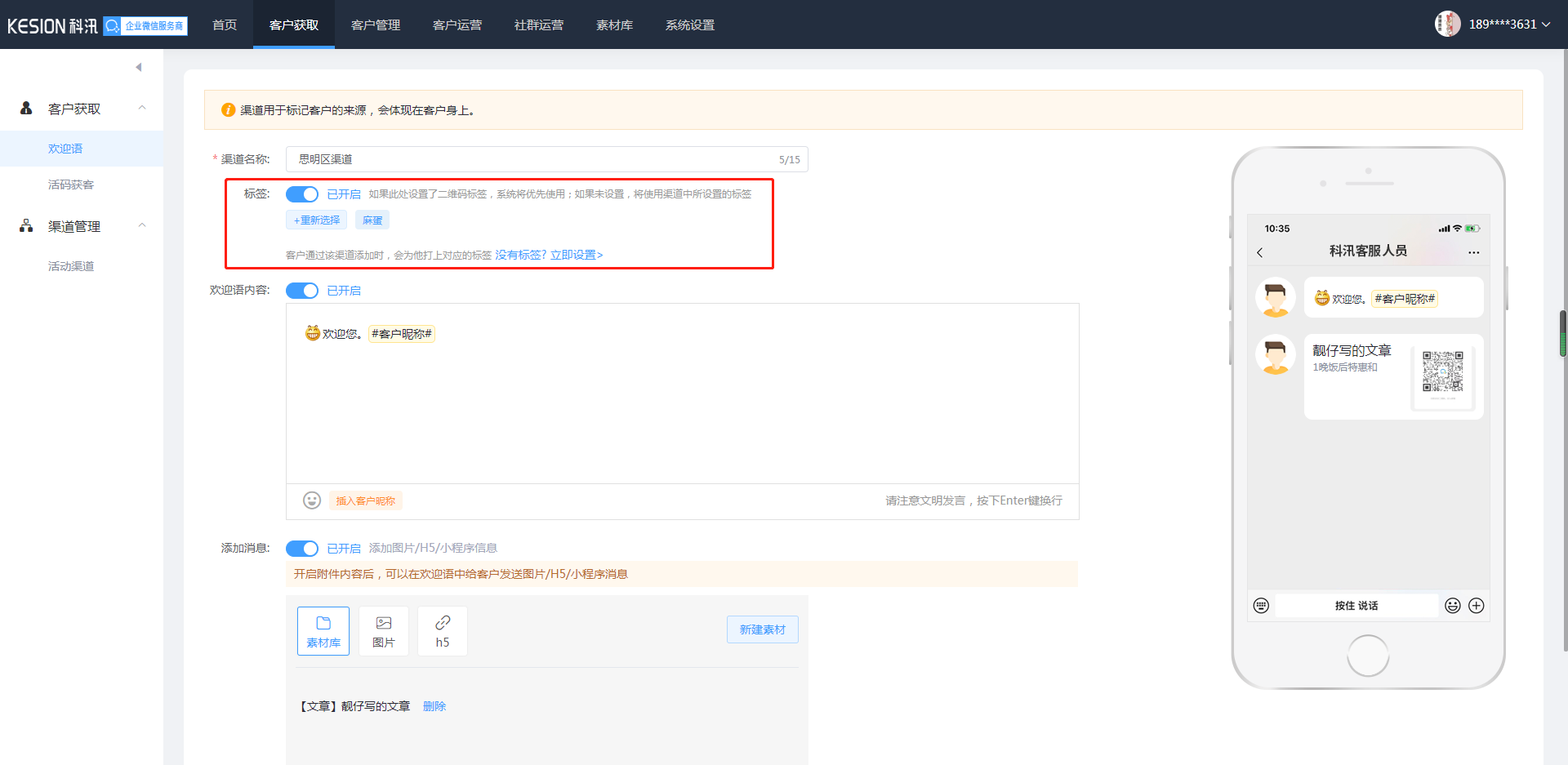The height and width of the screenshot is (765, 1568).
Task: Click the 新建素材 button
Action: [762, 629]
